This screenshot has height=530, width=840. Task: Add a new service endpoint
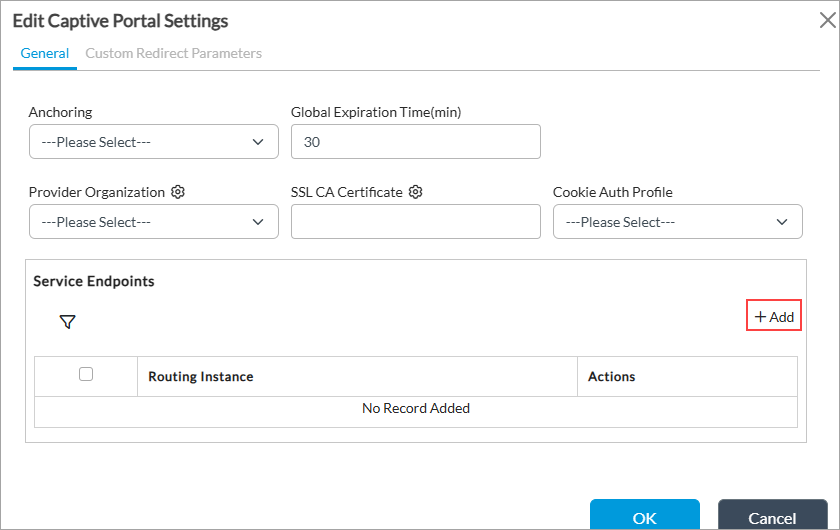(x=774, y=317)
